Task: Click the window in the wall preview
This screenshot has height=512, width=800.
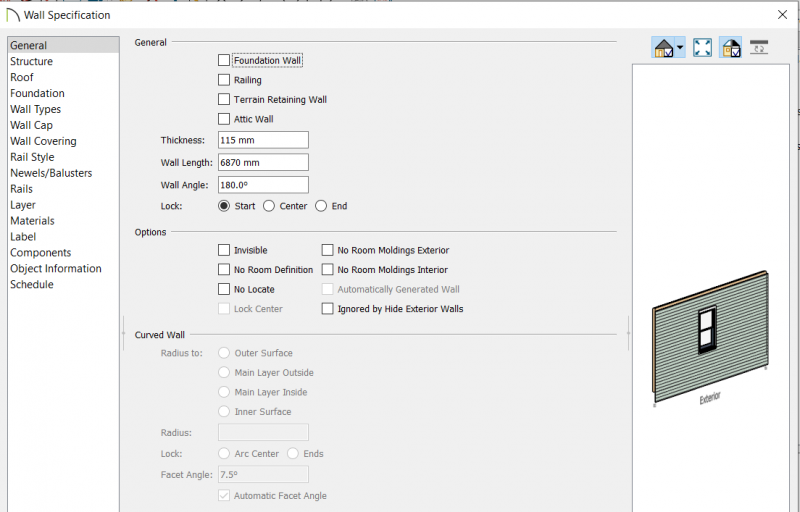Action: coord(707,330)
